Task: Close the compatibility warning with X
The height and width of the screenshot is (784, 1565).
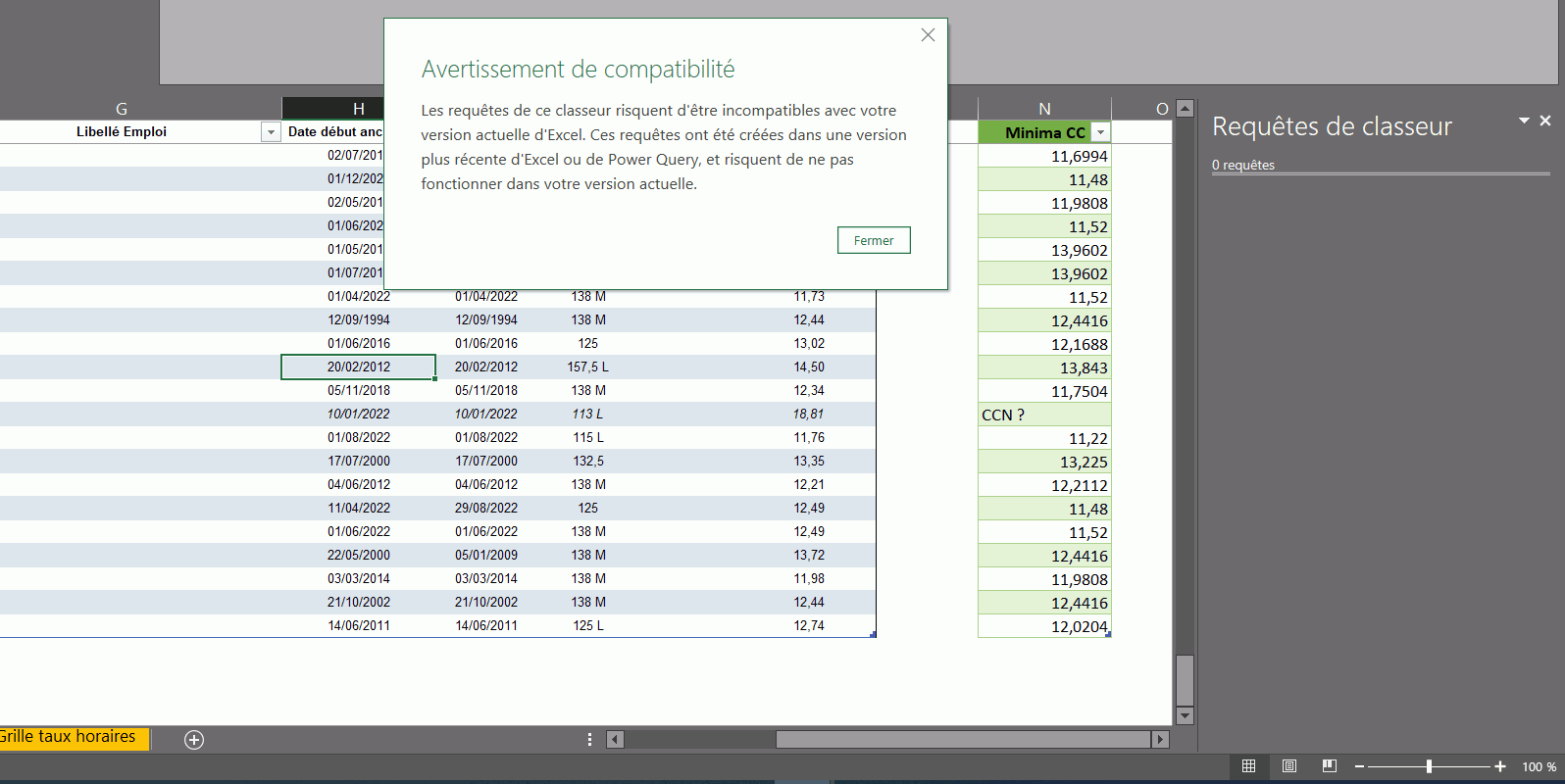Action: 928,35
